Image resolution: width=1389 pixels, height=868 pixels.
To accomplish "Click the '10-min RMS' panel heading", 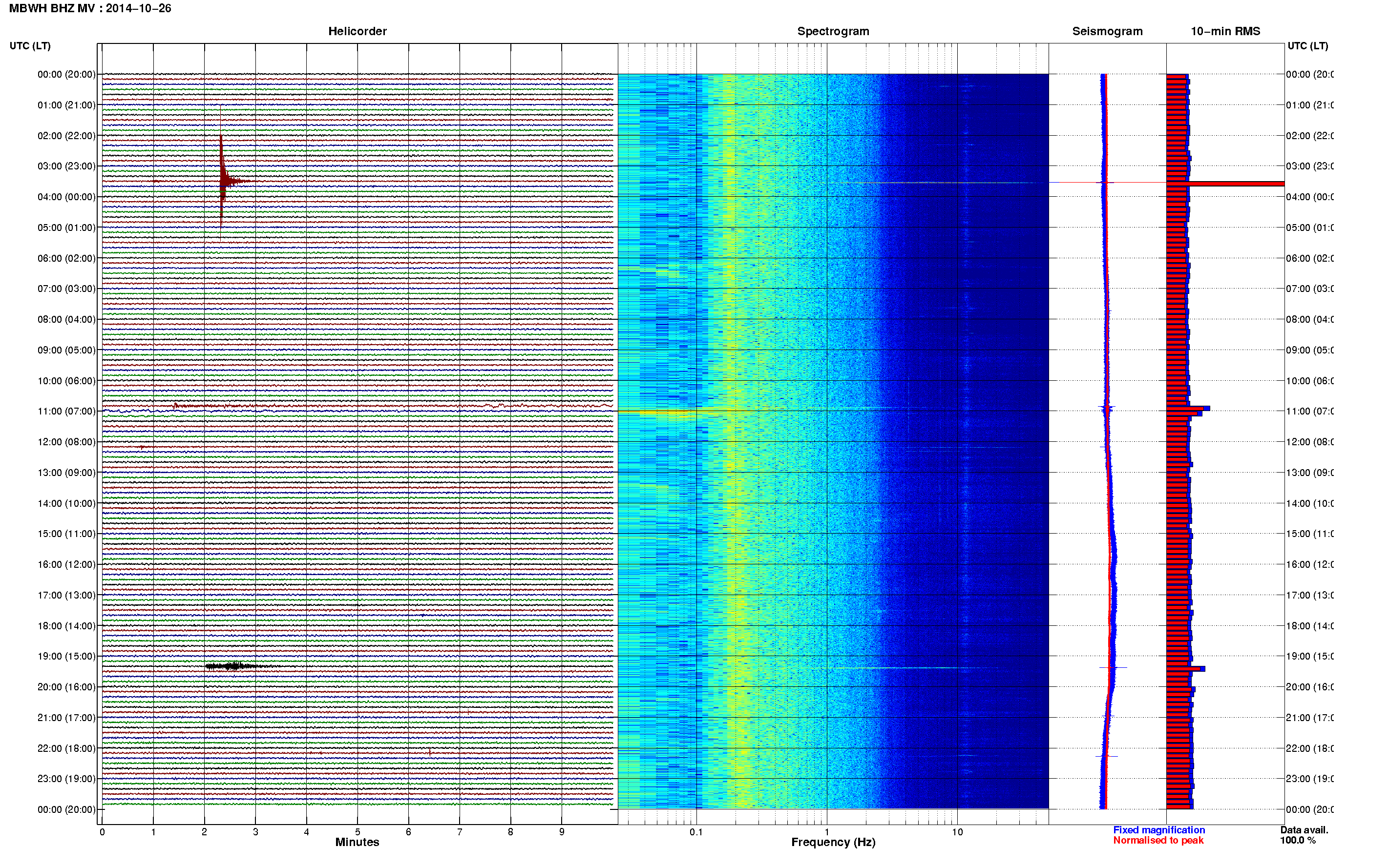I will coord(1225,32).
